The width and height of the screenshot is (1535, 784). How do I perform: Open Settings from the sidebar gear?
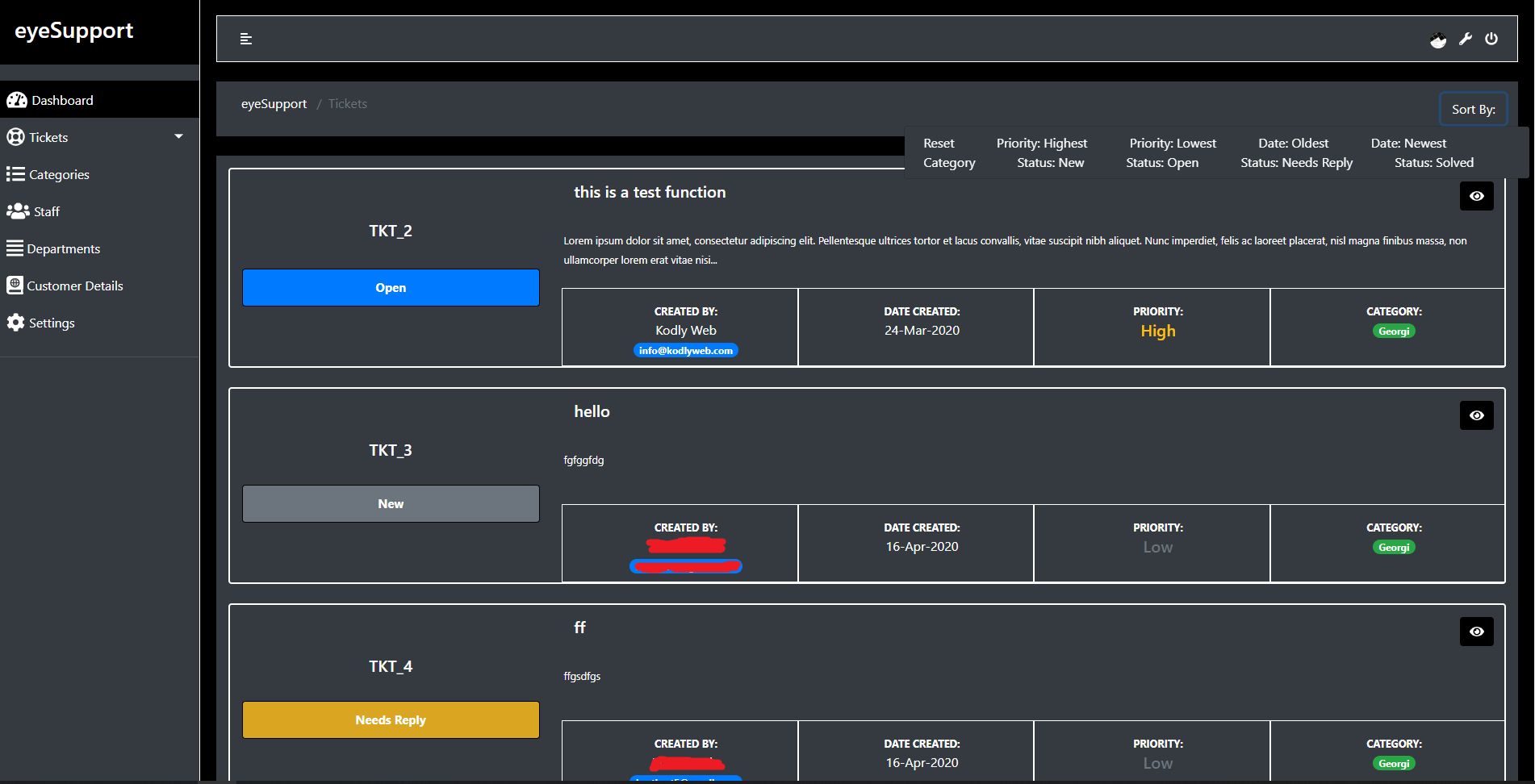[x=52, y=323]
